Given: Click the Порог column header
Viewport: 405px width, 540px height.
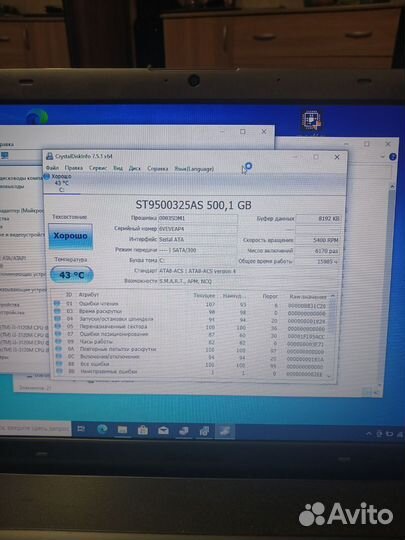Looking at the screenshot, I should click(270, 296).
